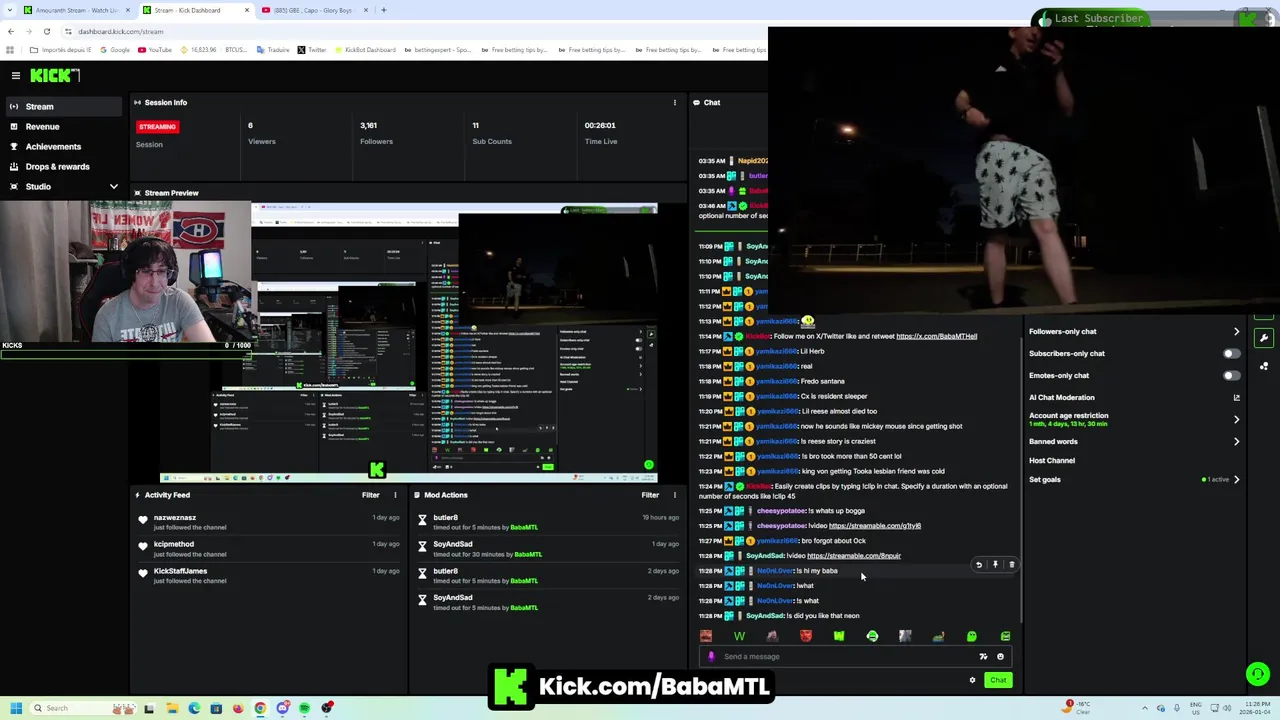Open the hamburger menu beside the Kick logo

16,76
